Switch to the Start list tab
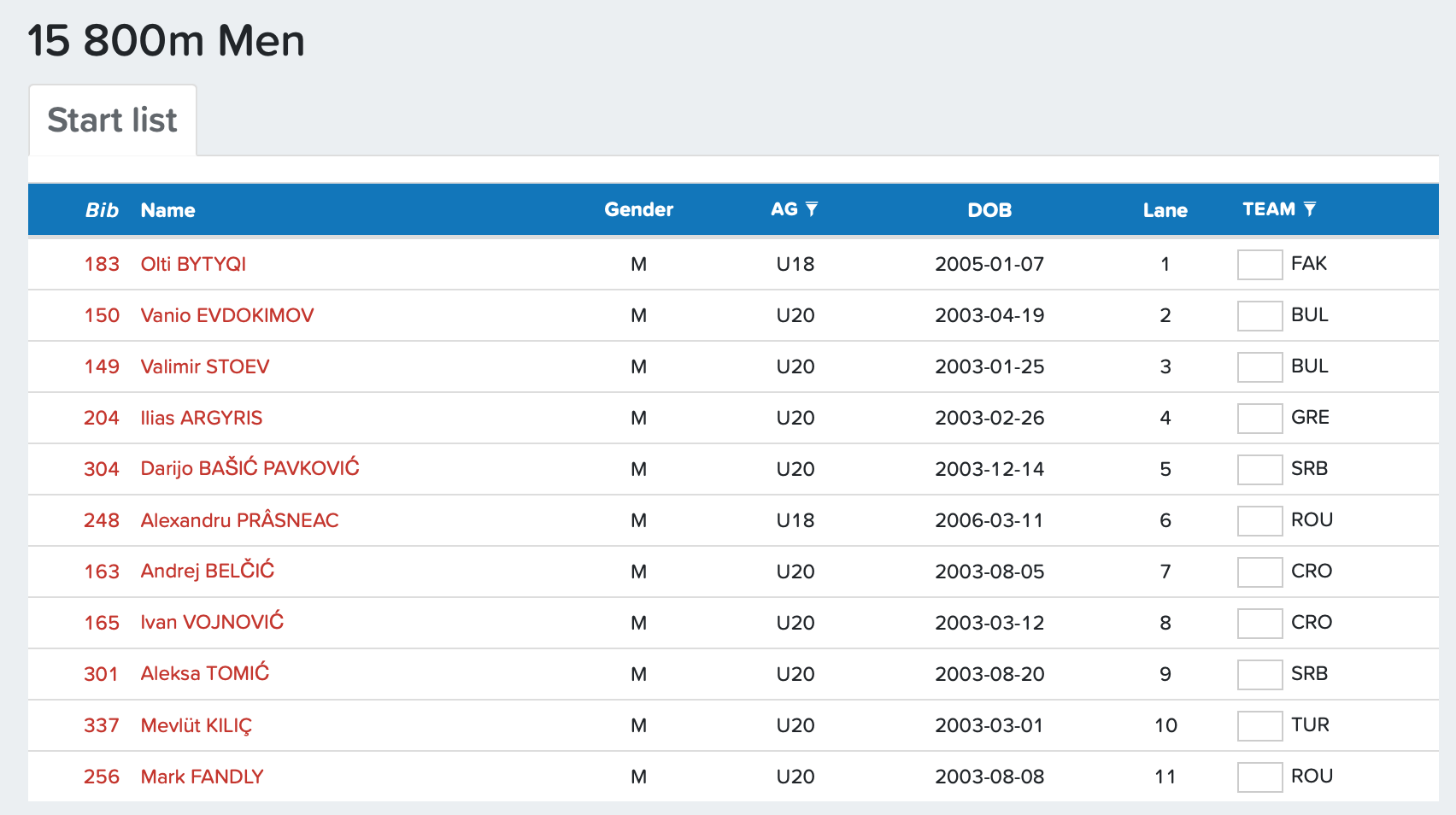This screenshot has height=815, width=1456. (112, 120)
